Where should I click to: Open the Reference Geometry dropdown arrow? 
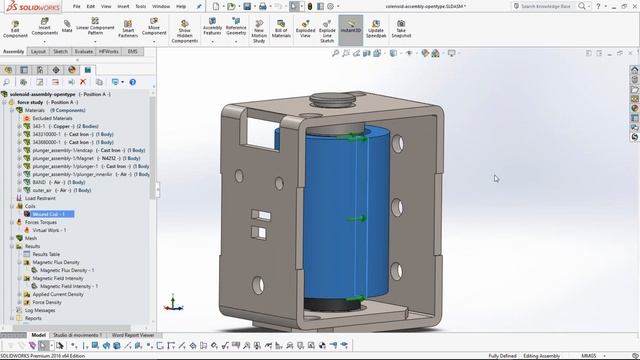point(236,42)
